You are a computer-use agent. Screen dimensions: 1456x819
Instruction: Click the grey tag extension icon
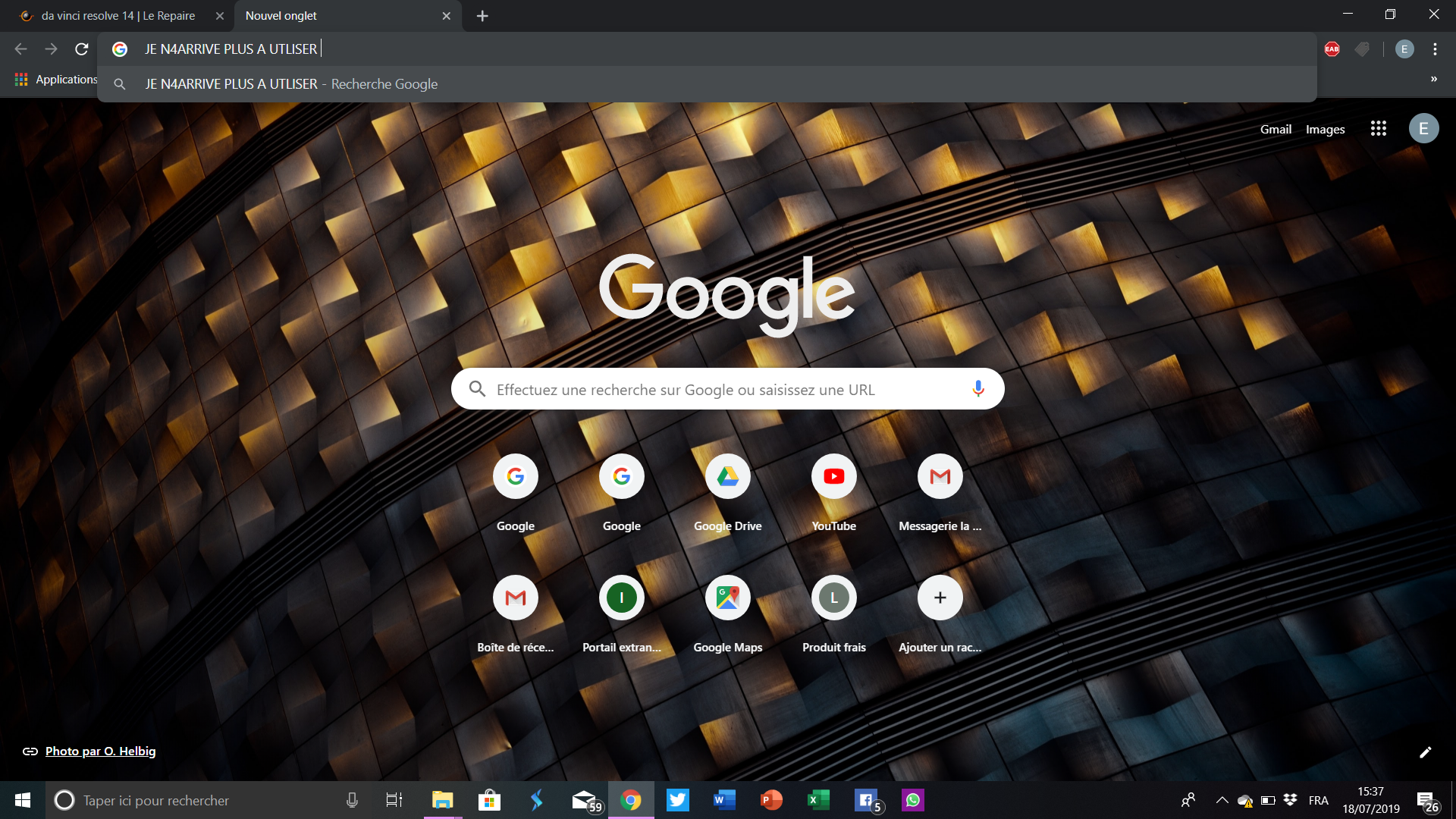click(x=1363, y=49)
